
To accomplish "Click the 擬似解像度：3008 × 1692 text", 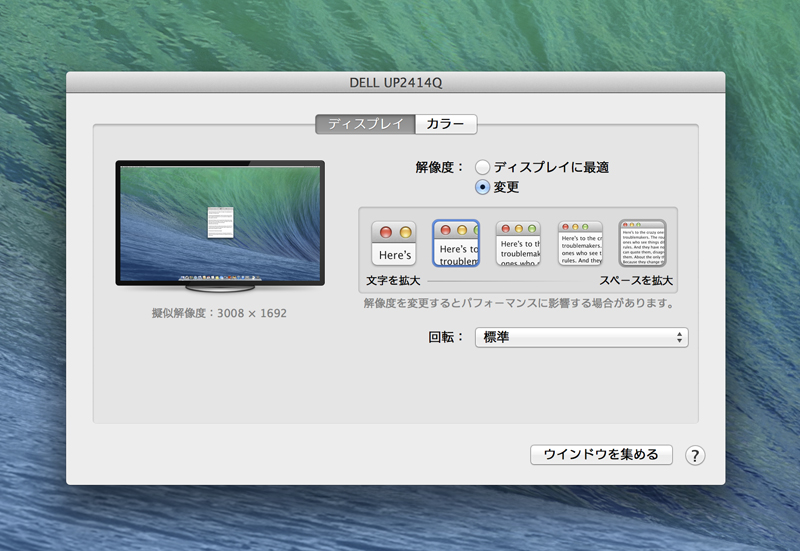I will pyautogui.click(x=219, y=313).
